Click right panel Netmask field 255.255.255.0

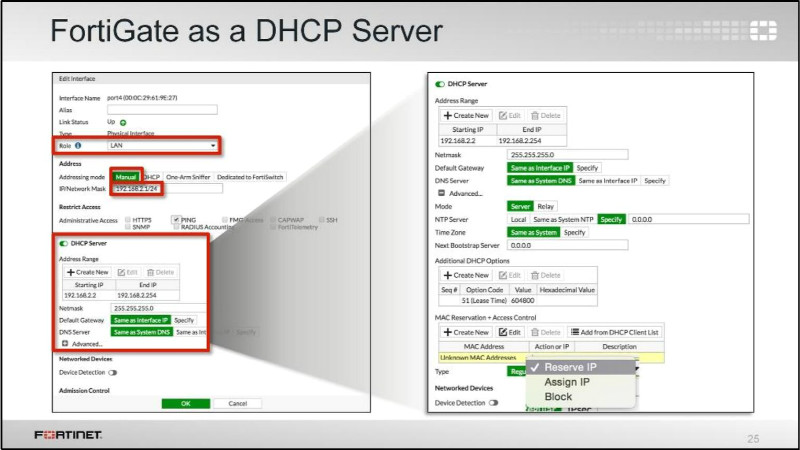pos(567,155)
